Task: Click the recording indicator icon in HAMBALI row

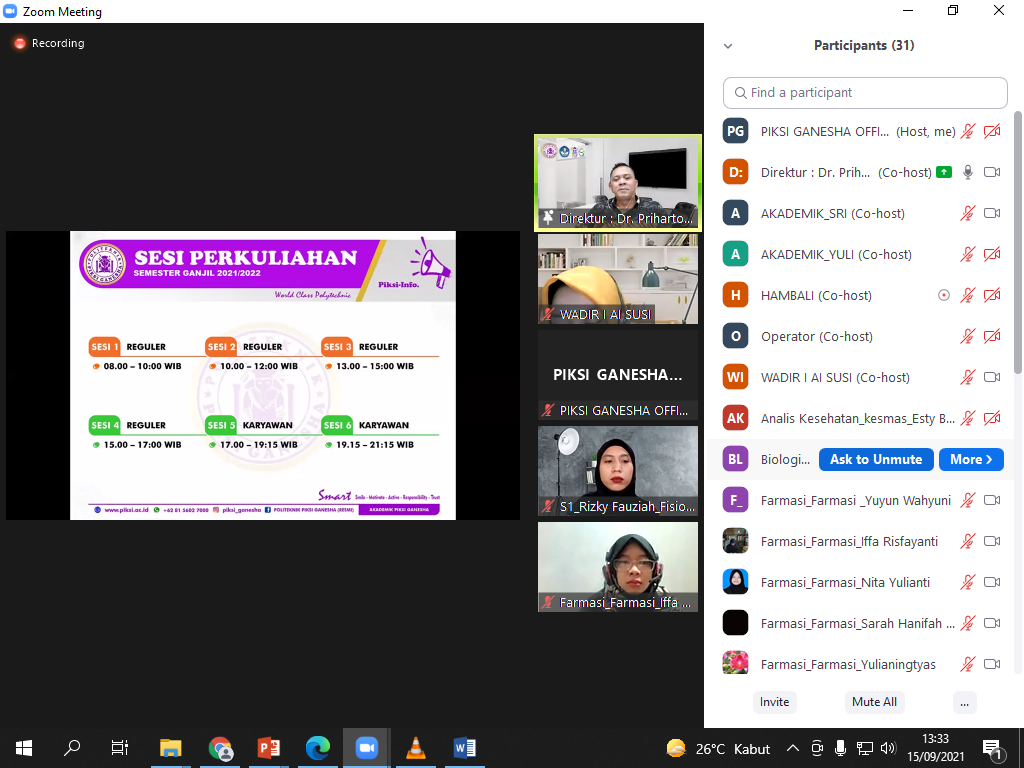Action: click(944, 295)
